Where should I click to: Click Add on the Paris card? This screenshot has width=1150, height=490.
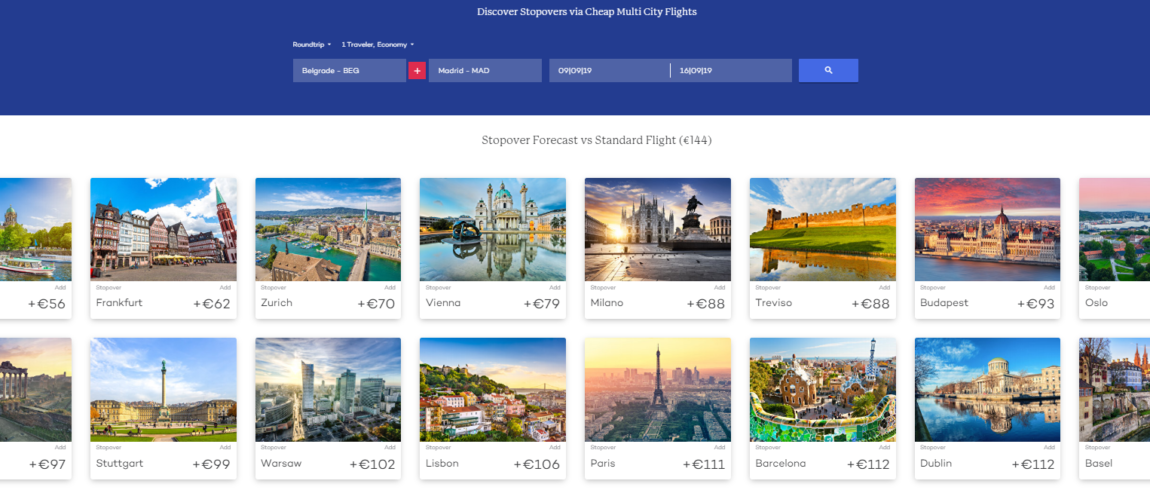(719, 447)
